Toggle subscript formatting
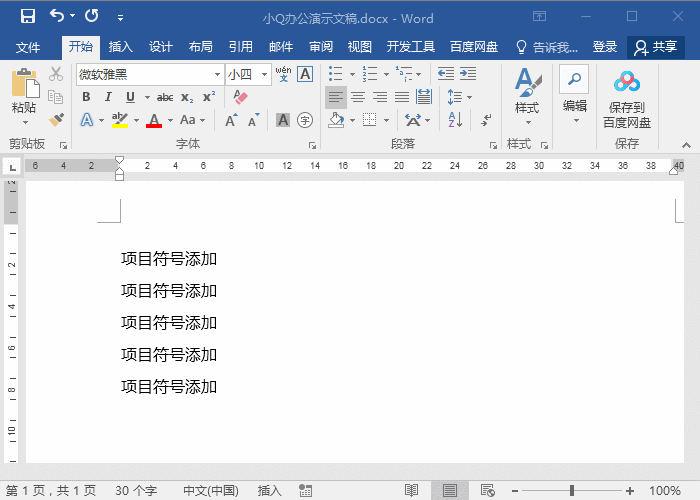 [187, 97]
